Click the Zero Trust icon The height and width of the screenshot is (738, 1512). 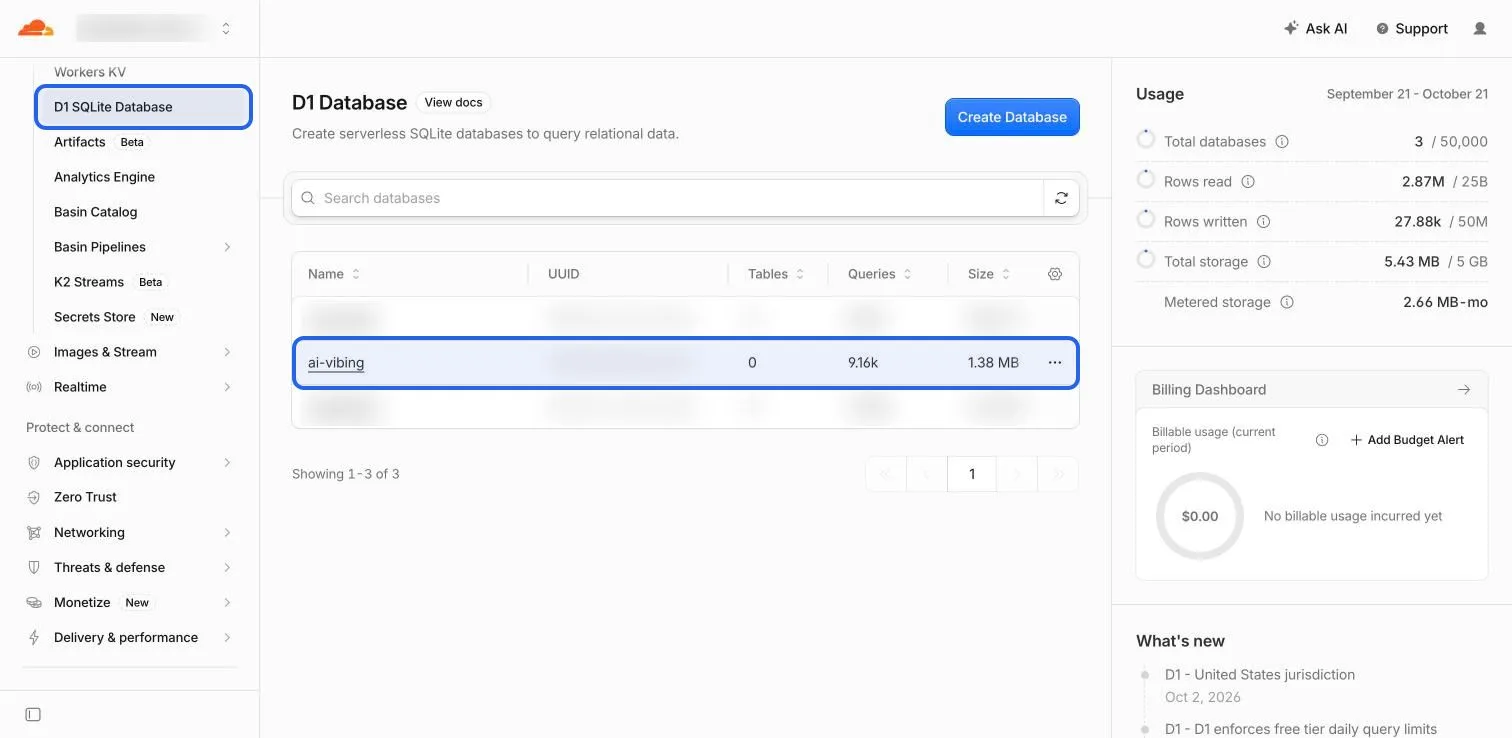click(34, 497)
